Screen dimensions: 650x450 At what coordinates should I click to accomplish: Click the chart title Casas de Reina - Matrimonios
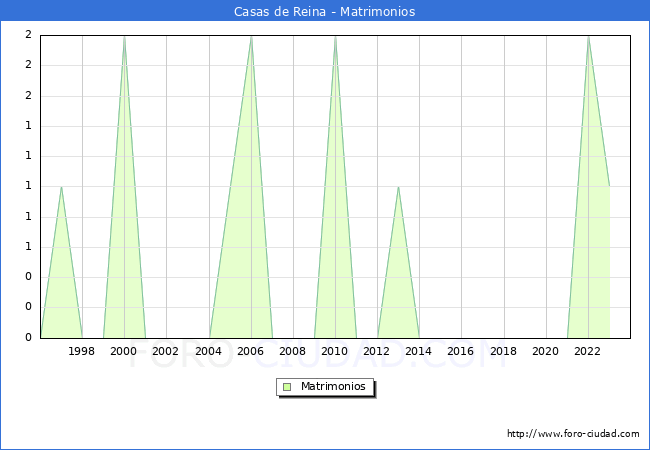point(324,11)
